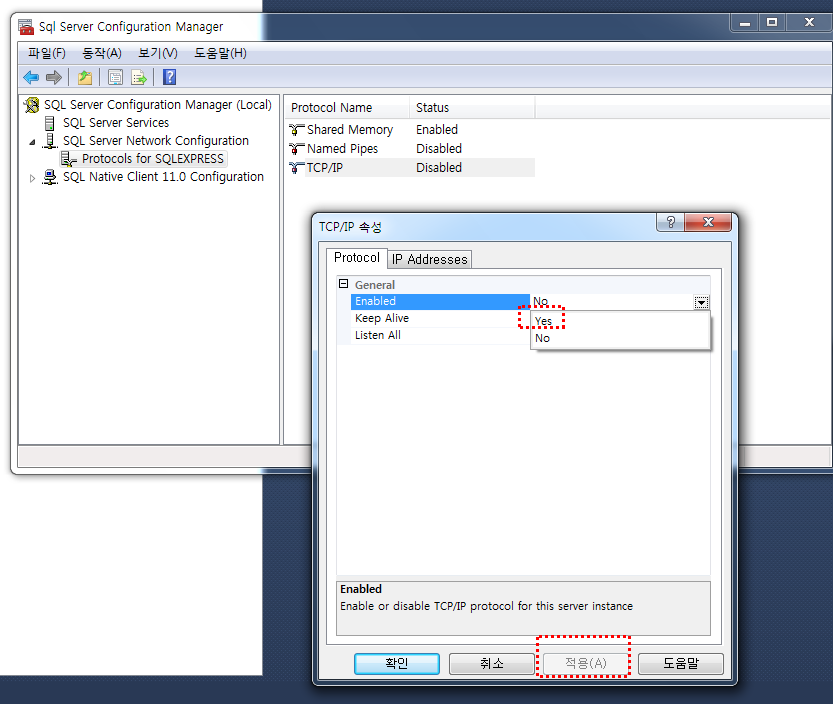Select the Enabled property row

click(440, 301)
